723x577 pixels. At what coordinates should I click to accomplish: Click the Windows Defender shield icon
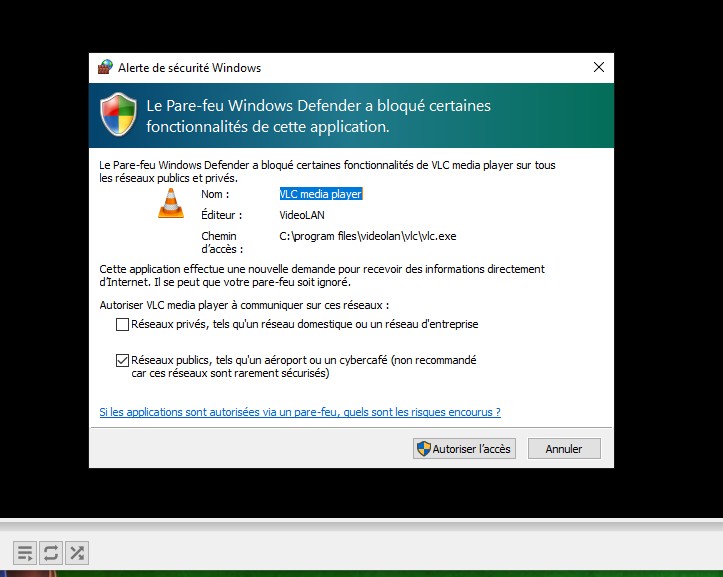(x=119, y=114)
